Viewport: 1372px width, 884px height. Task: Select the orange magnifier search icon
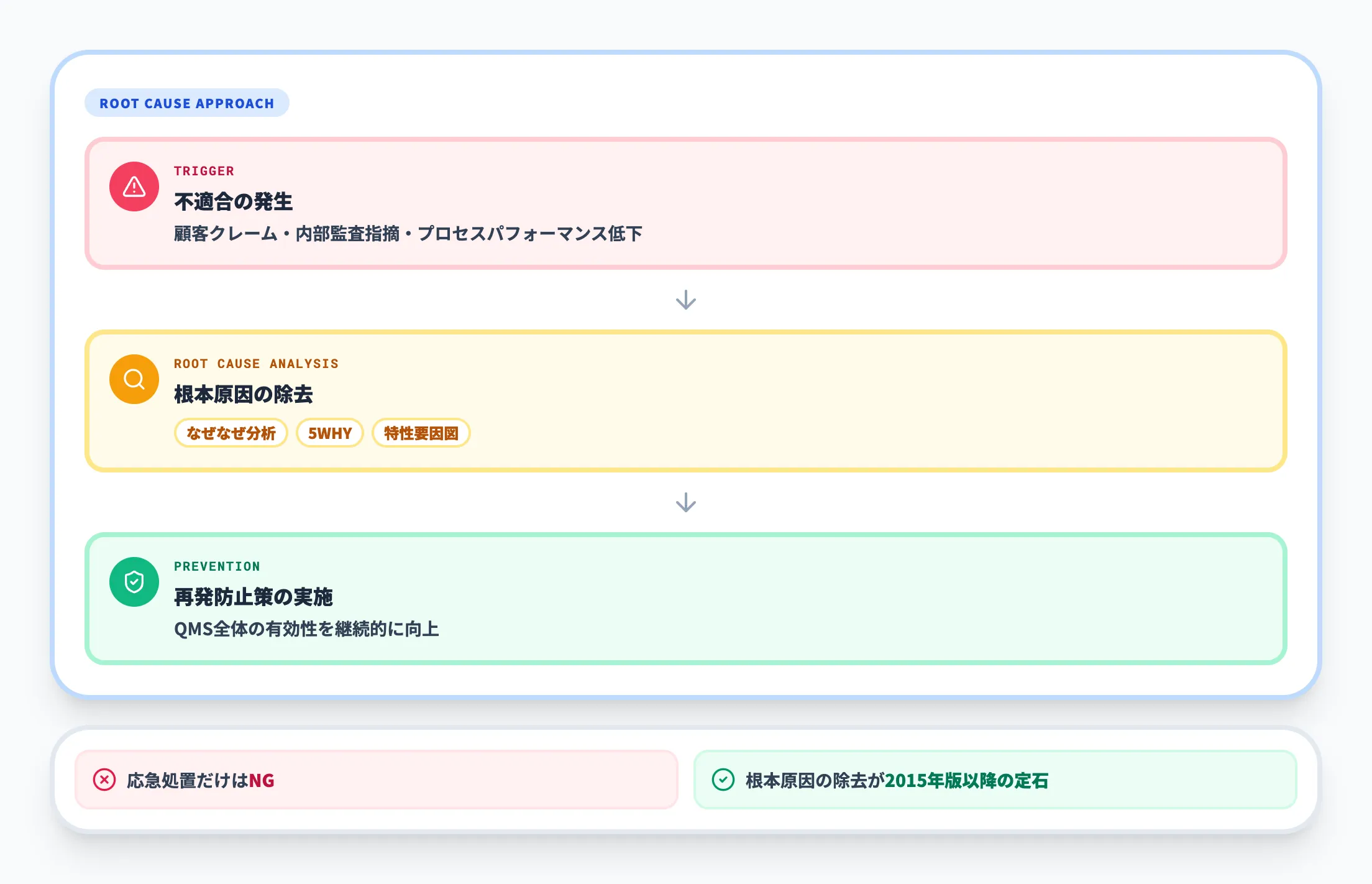[134, 379]
